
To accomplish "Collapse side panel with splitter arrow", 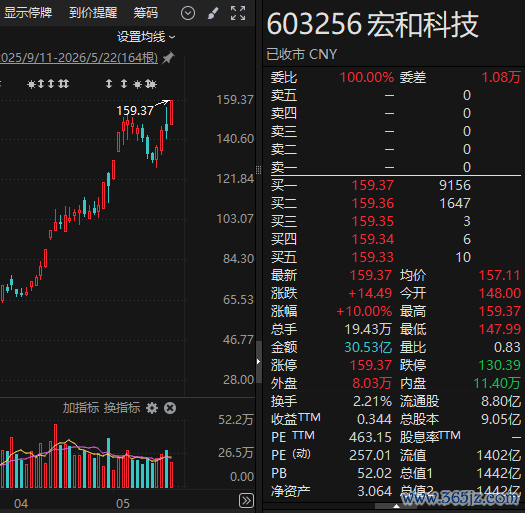I will tap(258, 361).
